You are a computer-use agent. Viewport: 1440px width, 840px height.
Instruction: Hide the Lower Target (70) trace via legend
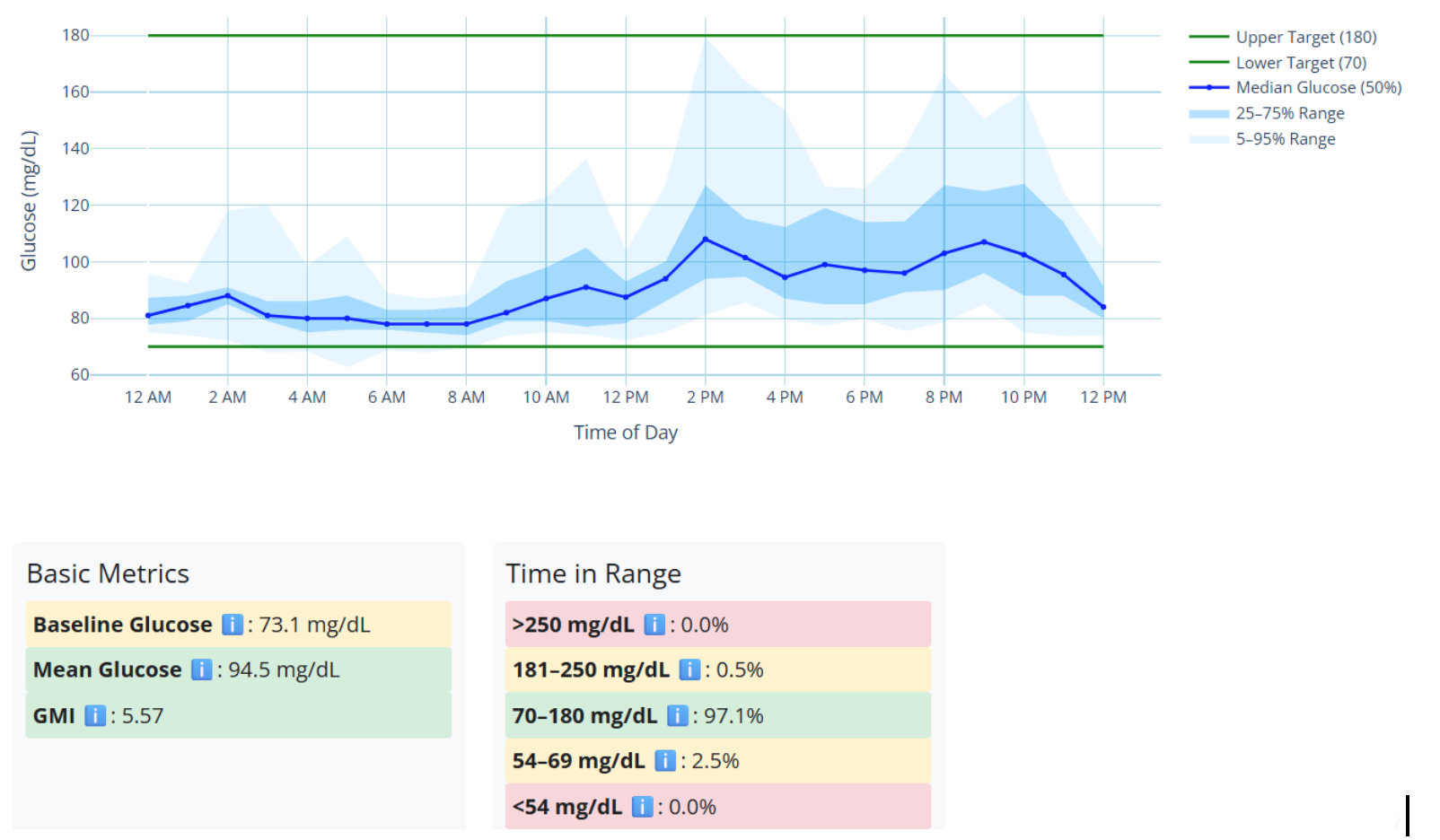1300,63
